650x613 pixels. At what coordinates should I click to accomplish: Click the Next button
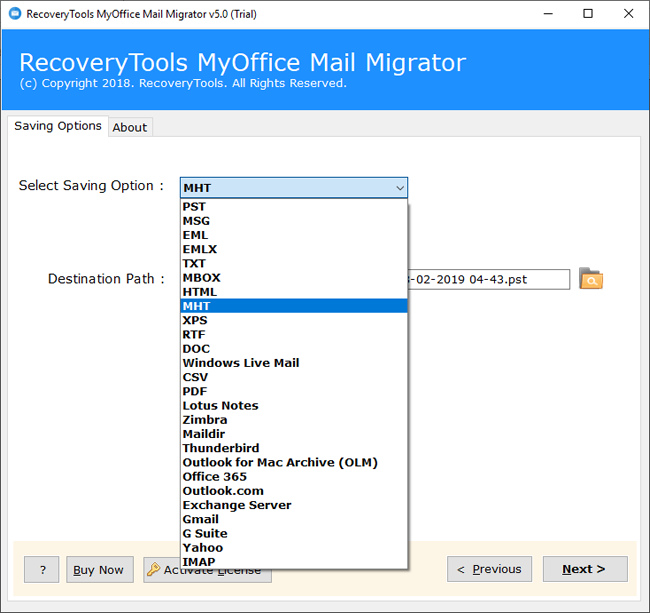click(585, 569)
